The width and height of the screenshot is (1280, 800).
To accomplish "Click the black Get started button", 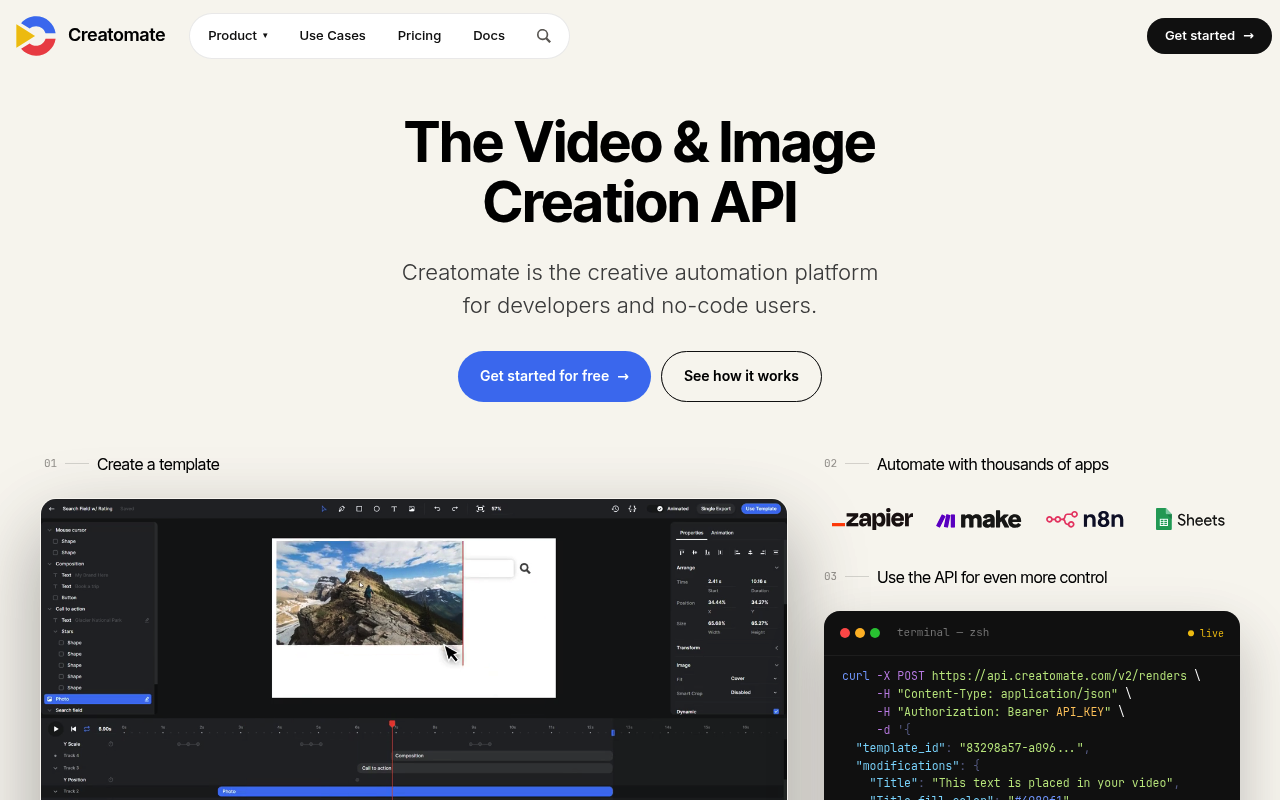I will pyautogui.click(x=1209, y=36).
